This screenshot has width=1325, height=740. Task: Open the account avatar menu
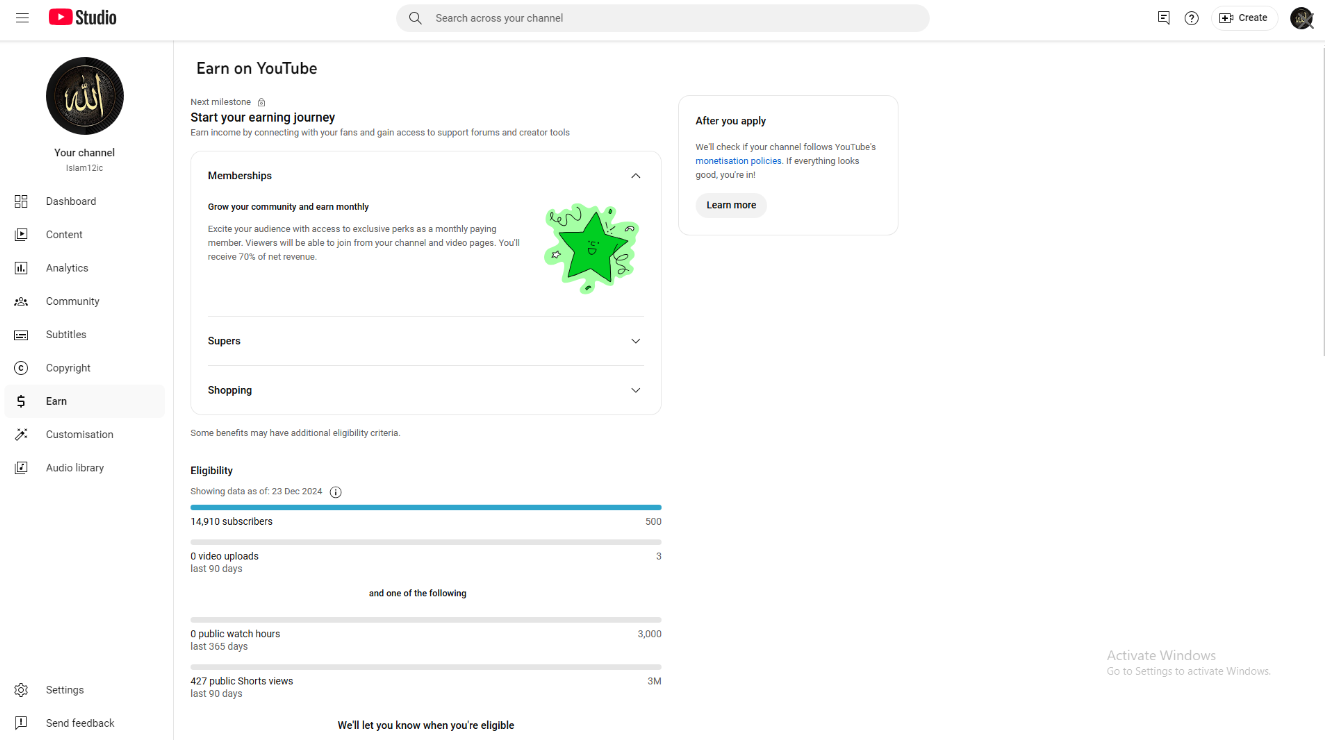pyautogui.click(x=1301, y=18)
